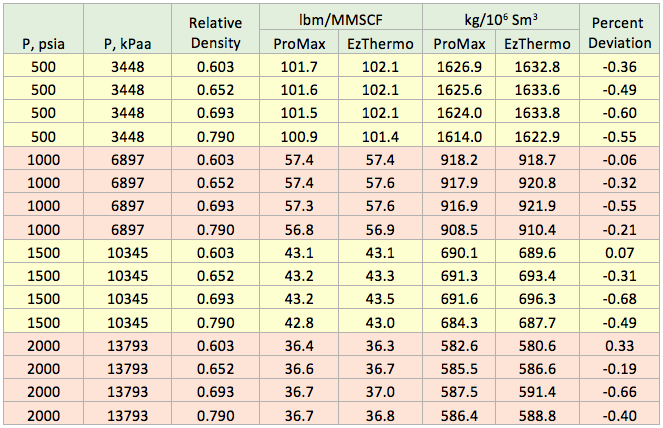Click the deviation cell '-0.19'
Viewport: 663px width, 428px height.
[619, 368]
